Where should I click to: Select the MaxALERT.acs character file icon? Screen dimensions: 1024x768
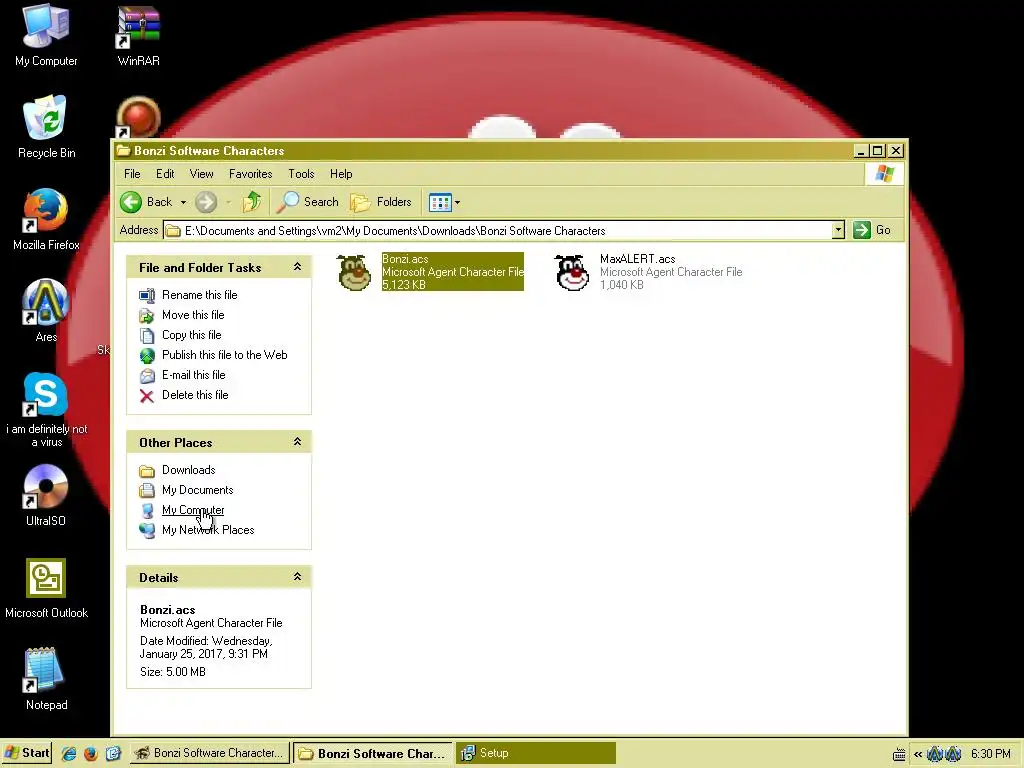click(572, 272)
